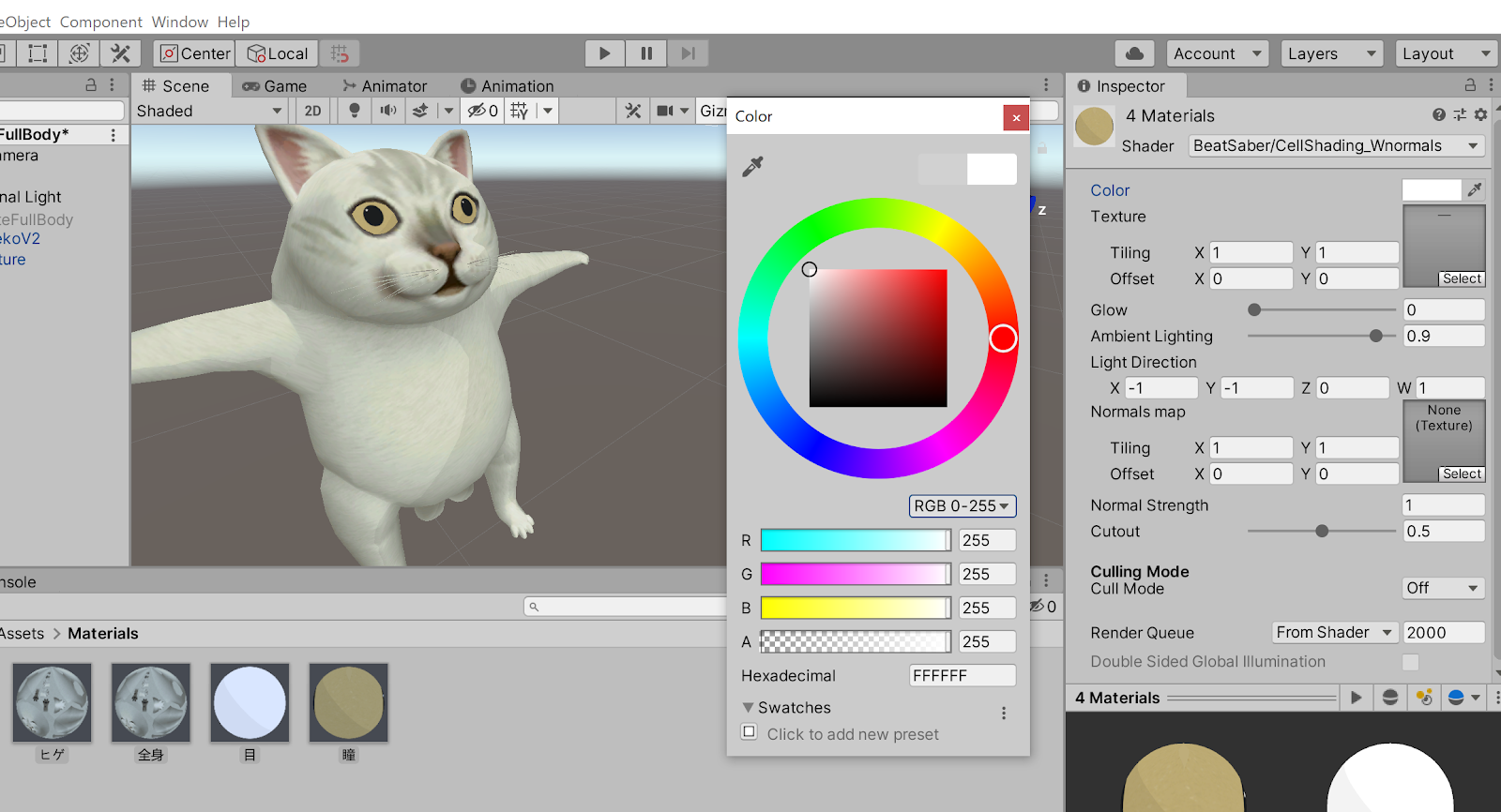
Task: Switch to the Animator tab
Action: point(385,85)
